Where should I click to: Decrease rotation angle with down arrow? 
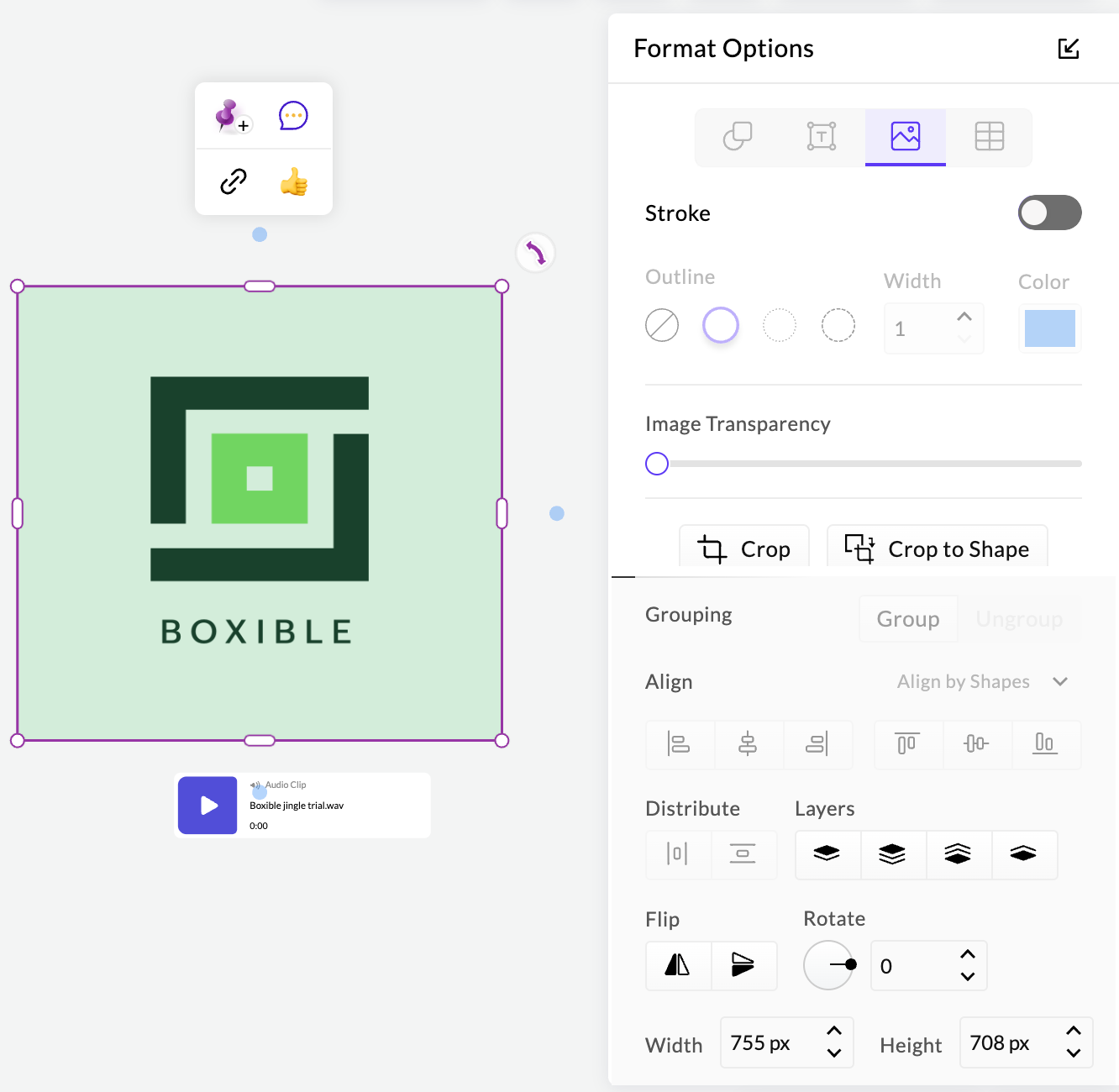tap(968, 976)
